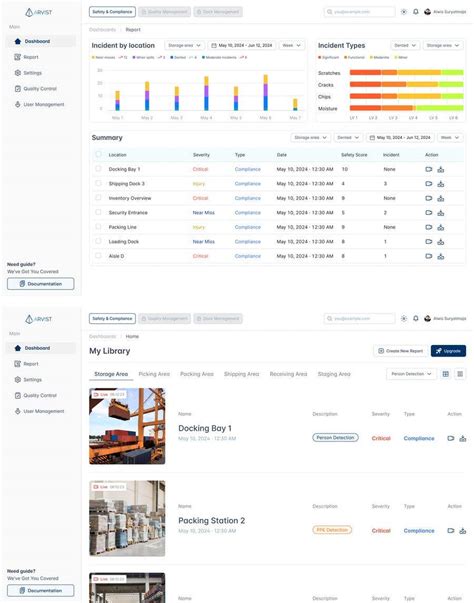
Task: Switch to grid view in My Library
Action: (446, 374)
